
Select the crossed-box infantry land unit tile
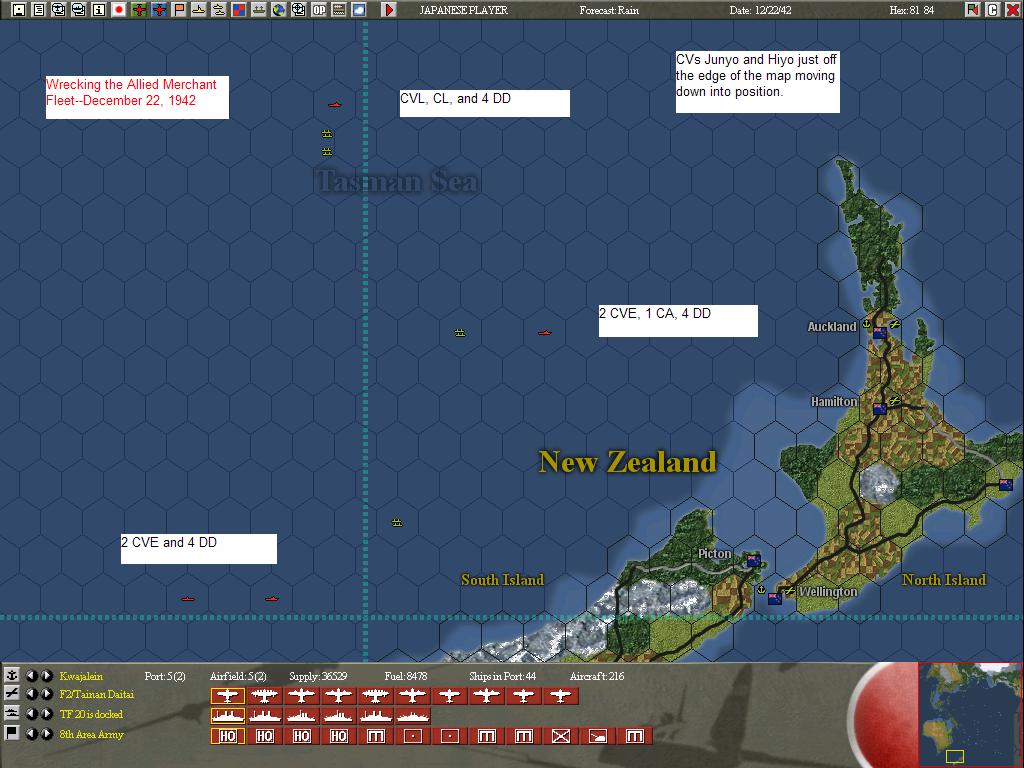point(561,736)
